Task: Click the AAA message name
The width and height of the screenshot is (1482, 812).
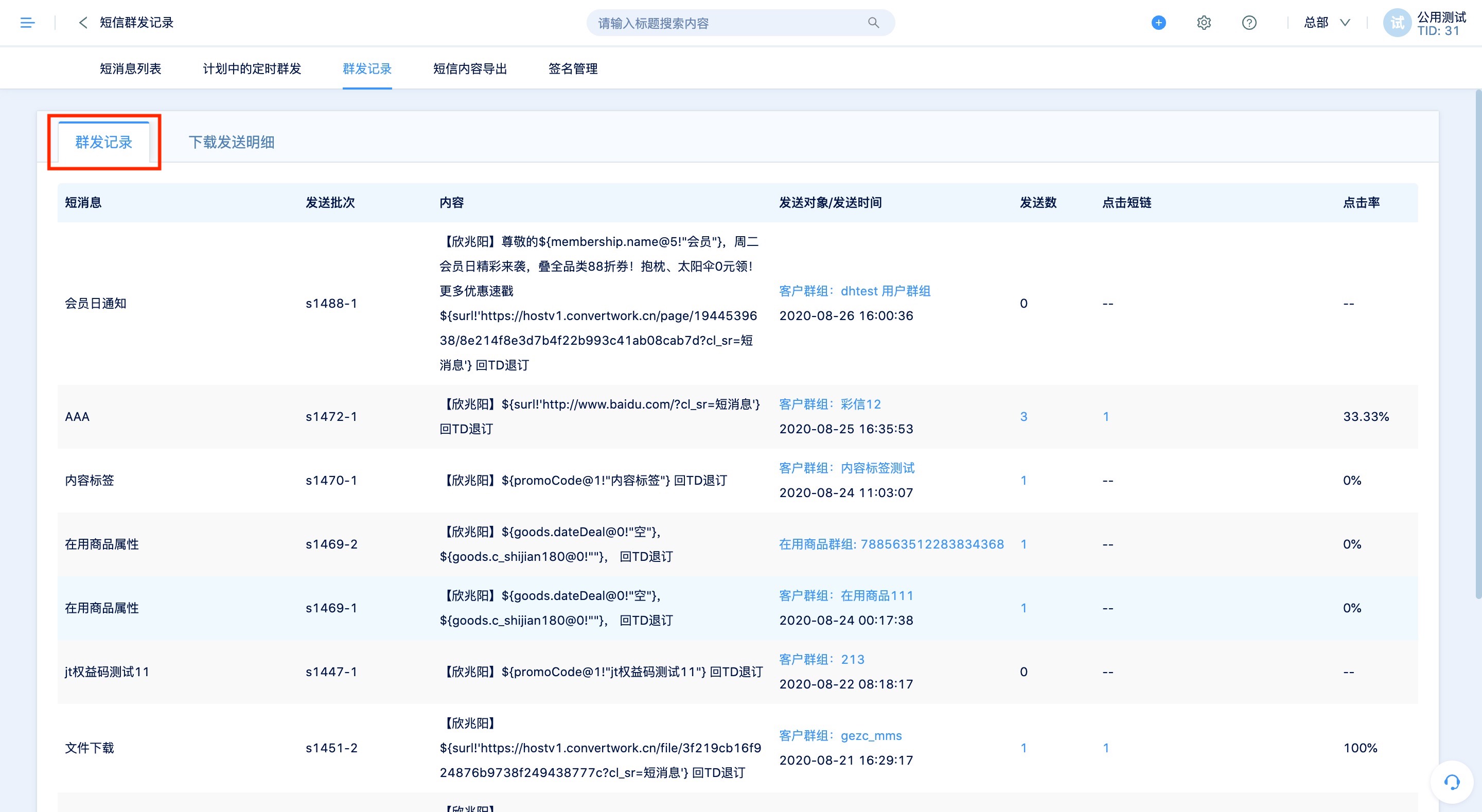Action: (x=77, y=417)
